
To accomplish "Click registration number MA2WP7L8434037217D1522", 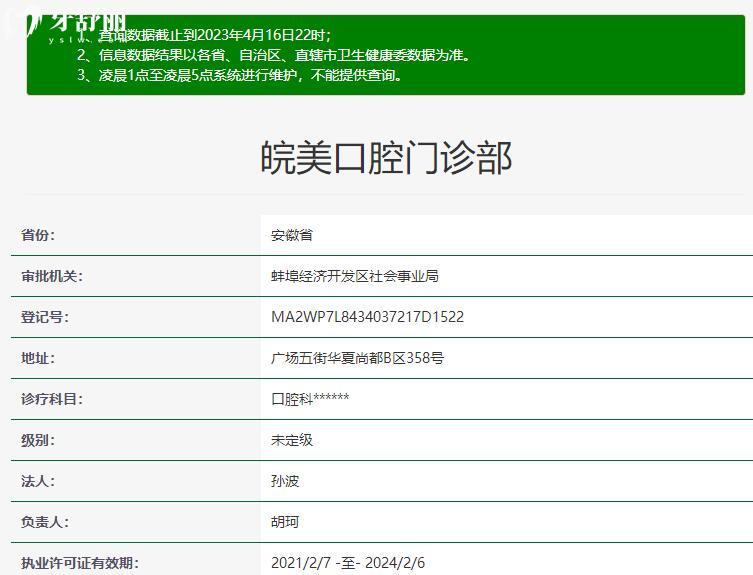I will click(x=367, y=317).
